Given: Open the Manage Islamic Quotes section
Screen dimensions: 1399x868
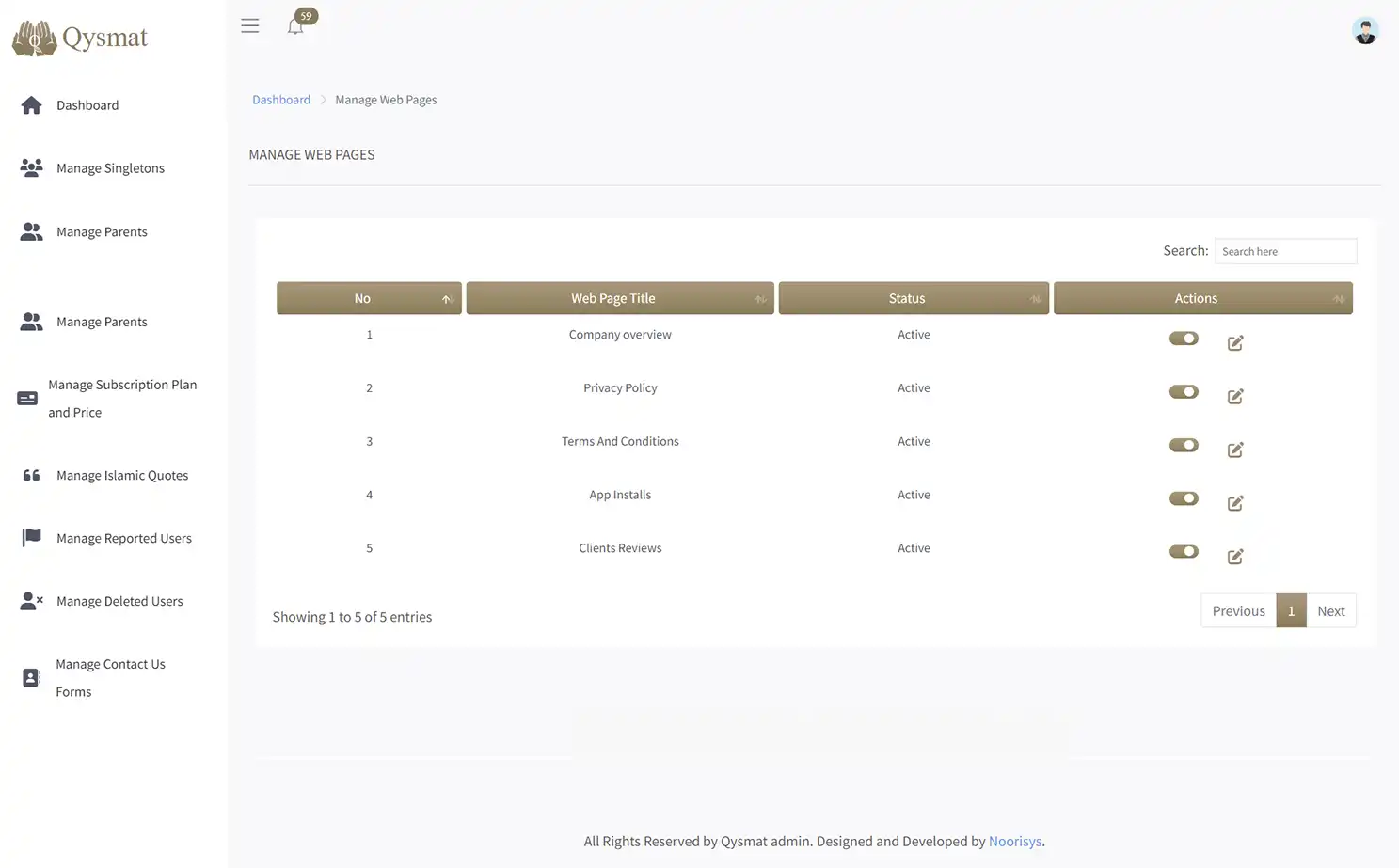Looking at the screenshot, I should coord(122,475).
